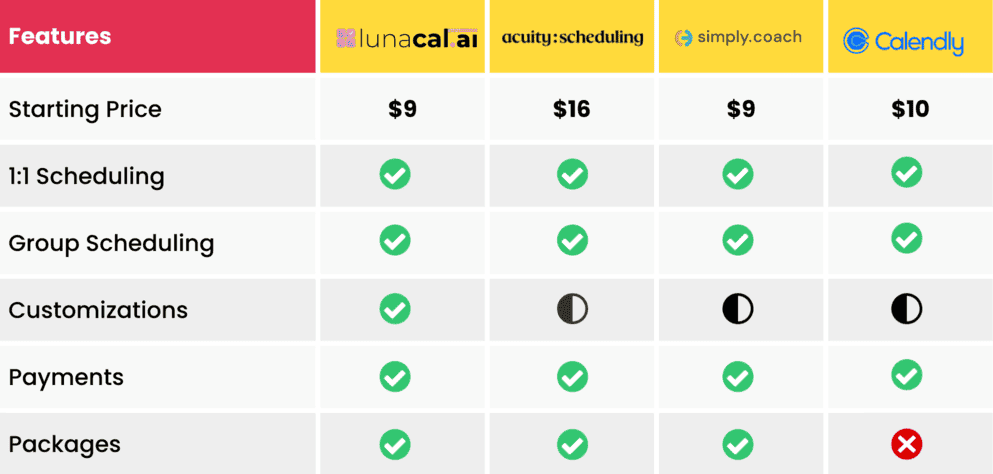
Task: Click lunacal Packages green checkmark
Action: pyautogui.click(x=395, y=444)
